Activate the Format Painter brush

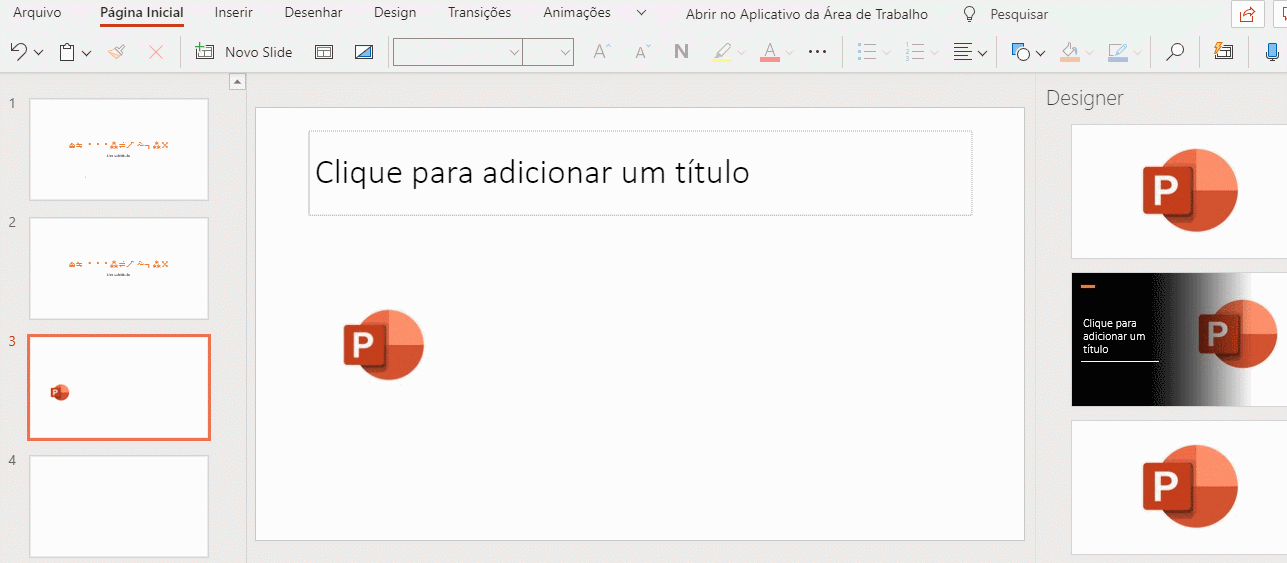117,52
